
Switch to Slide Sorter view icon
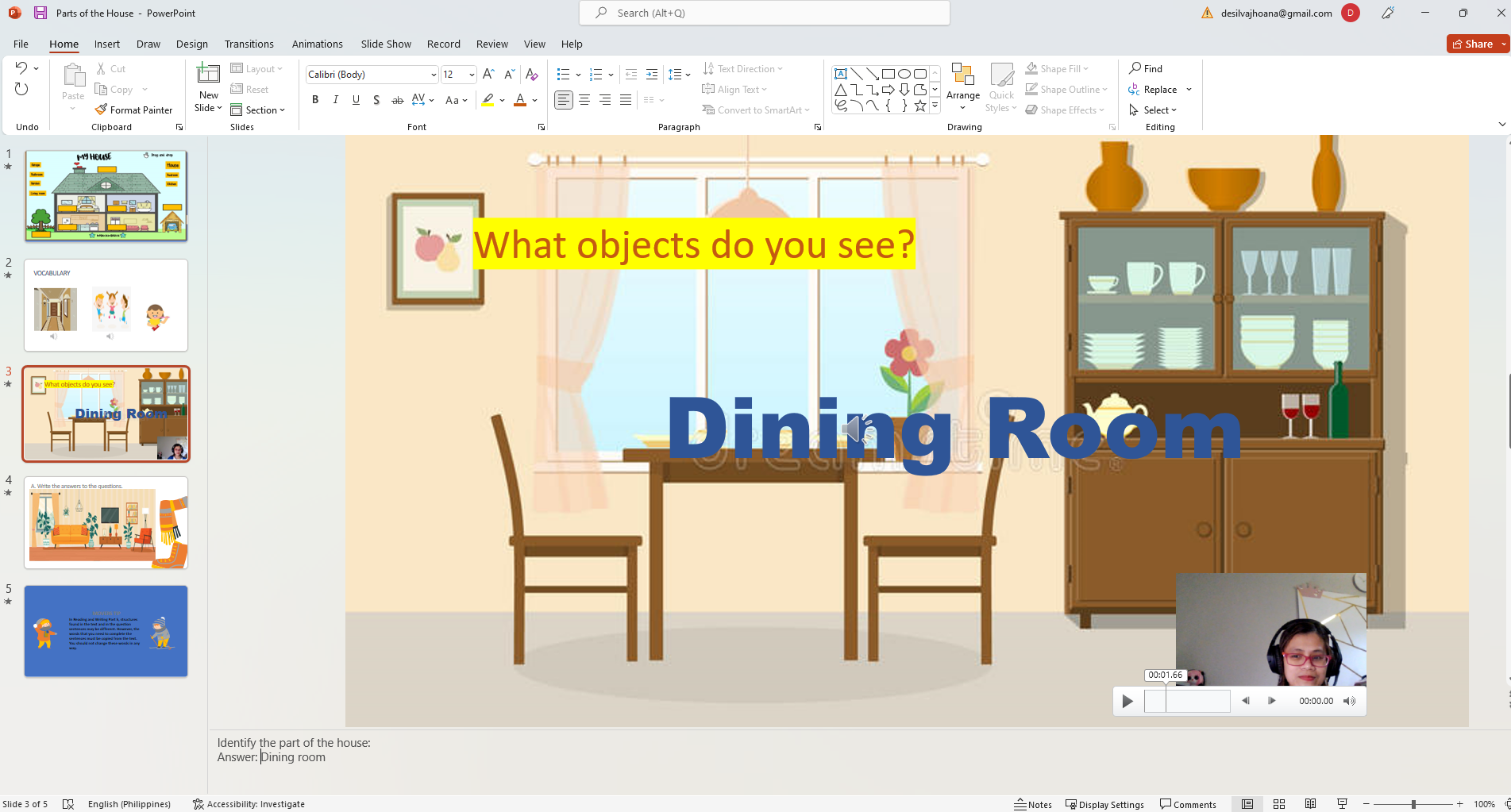pos(1279,804)
